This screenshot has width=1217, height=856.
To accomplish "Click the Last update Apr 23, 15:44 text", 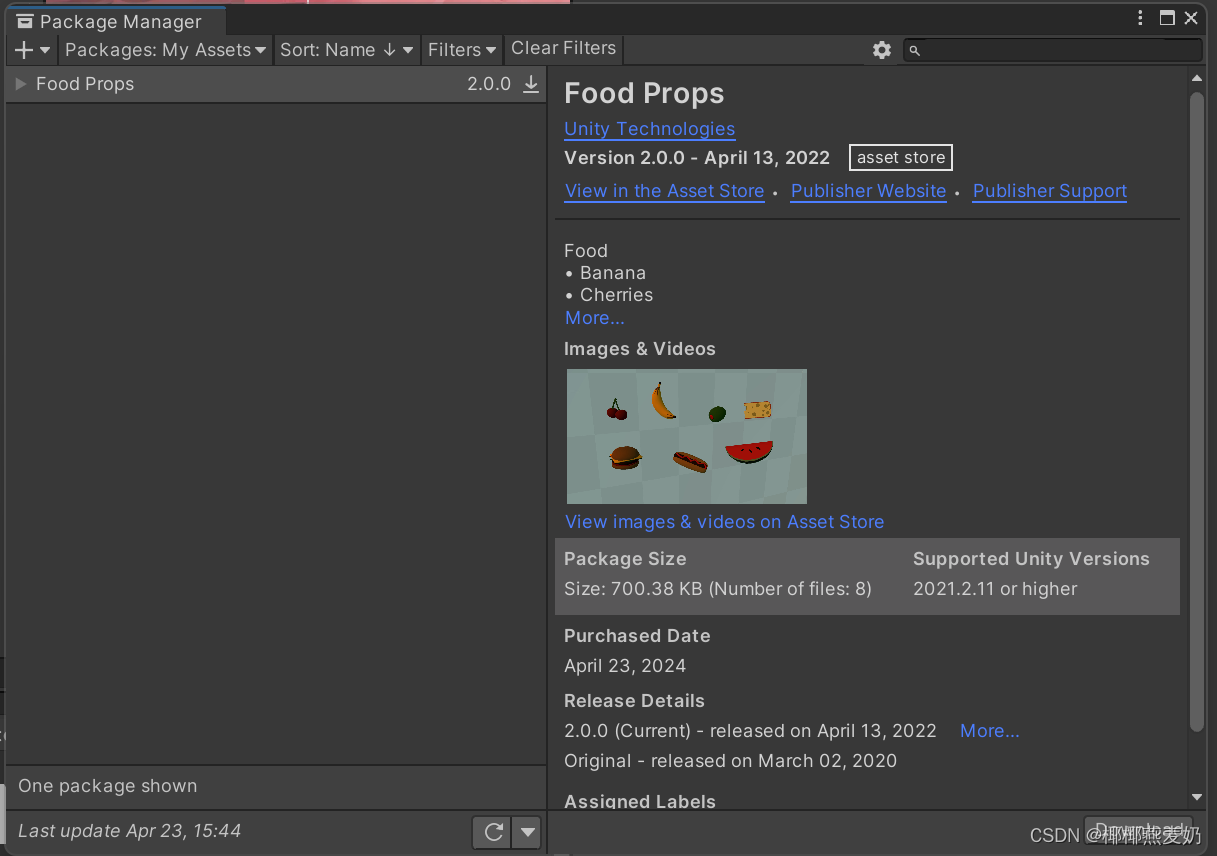I will click(x=130, y=831).
